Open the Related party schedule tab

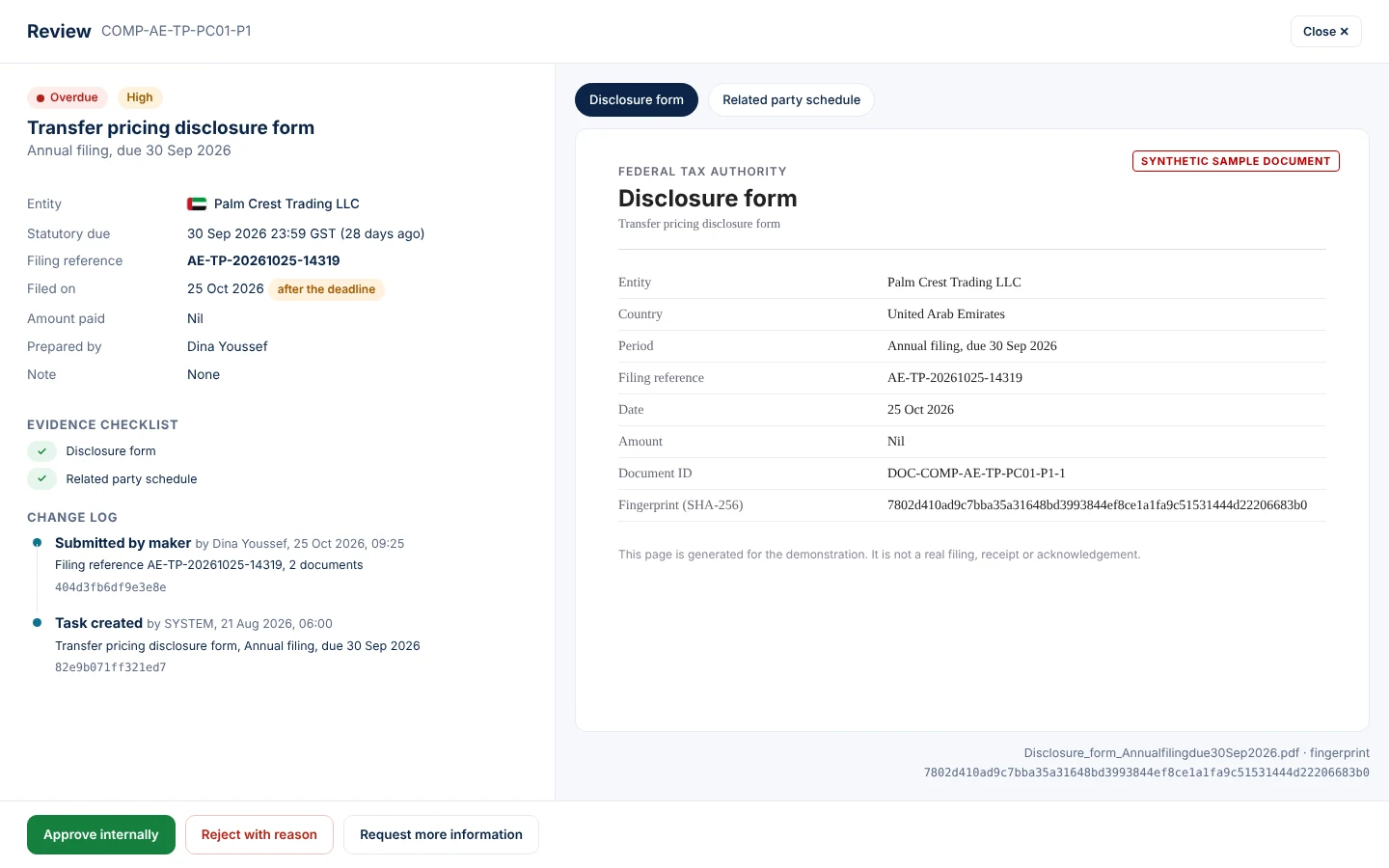coord(791,100)
